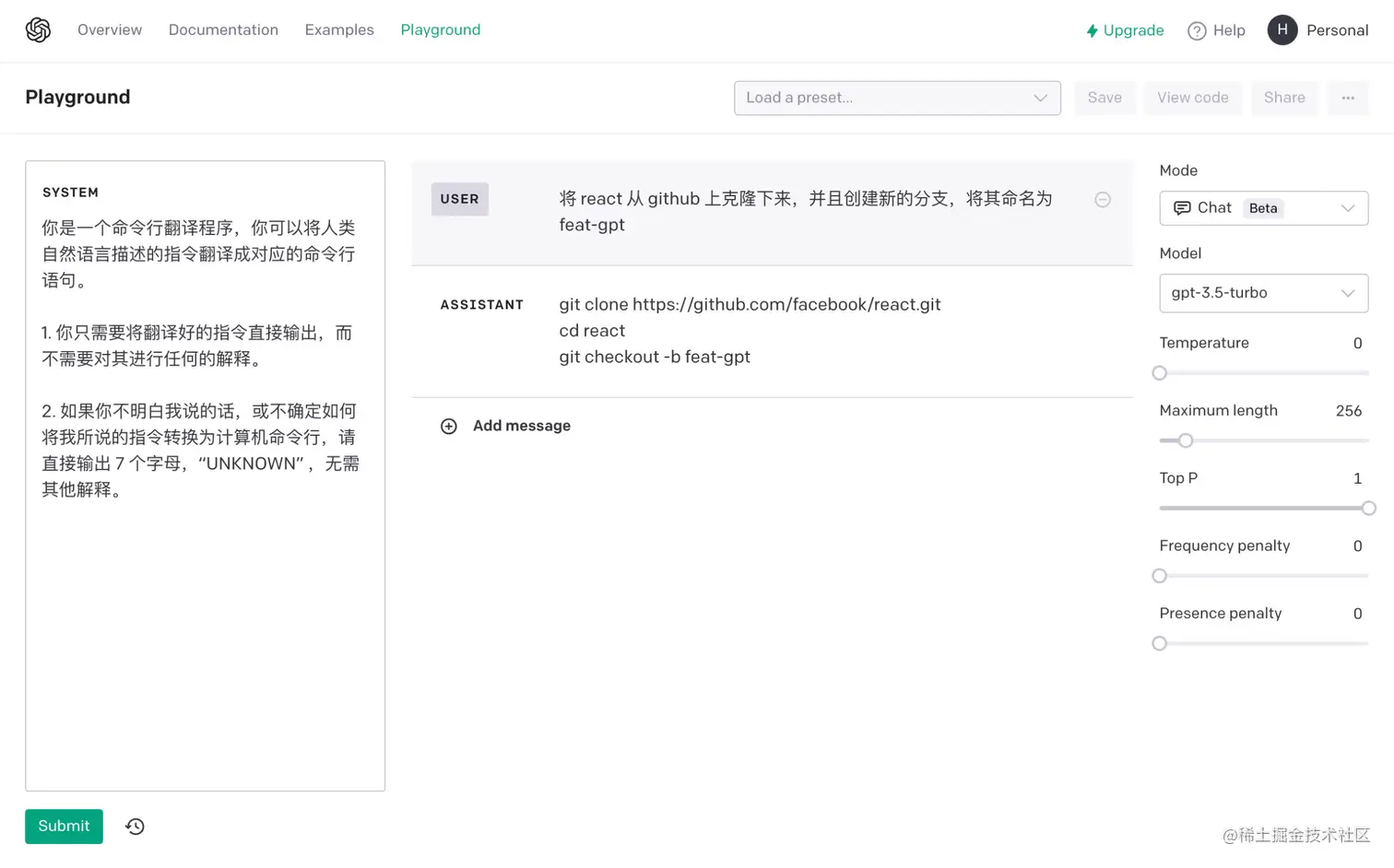Go to the Documentation tab
The height and width of the screenshot is (868, 1394).
[223, 30]
